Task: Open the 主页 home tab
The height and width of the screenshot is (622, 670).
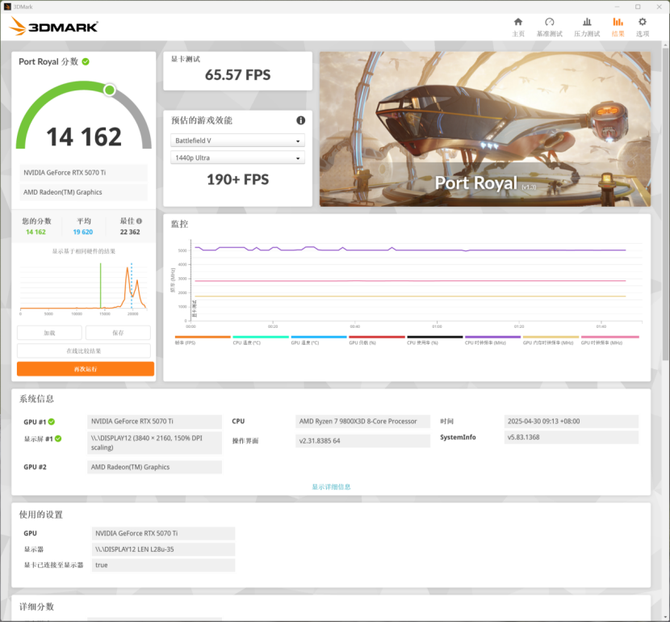Action: pyautogui.click(x=518, y=27)
